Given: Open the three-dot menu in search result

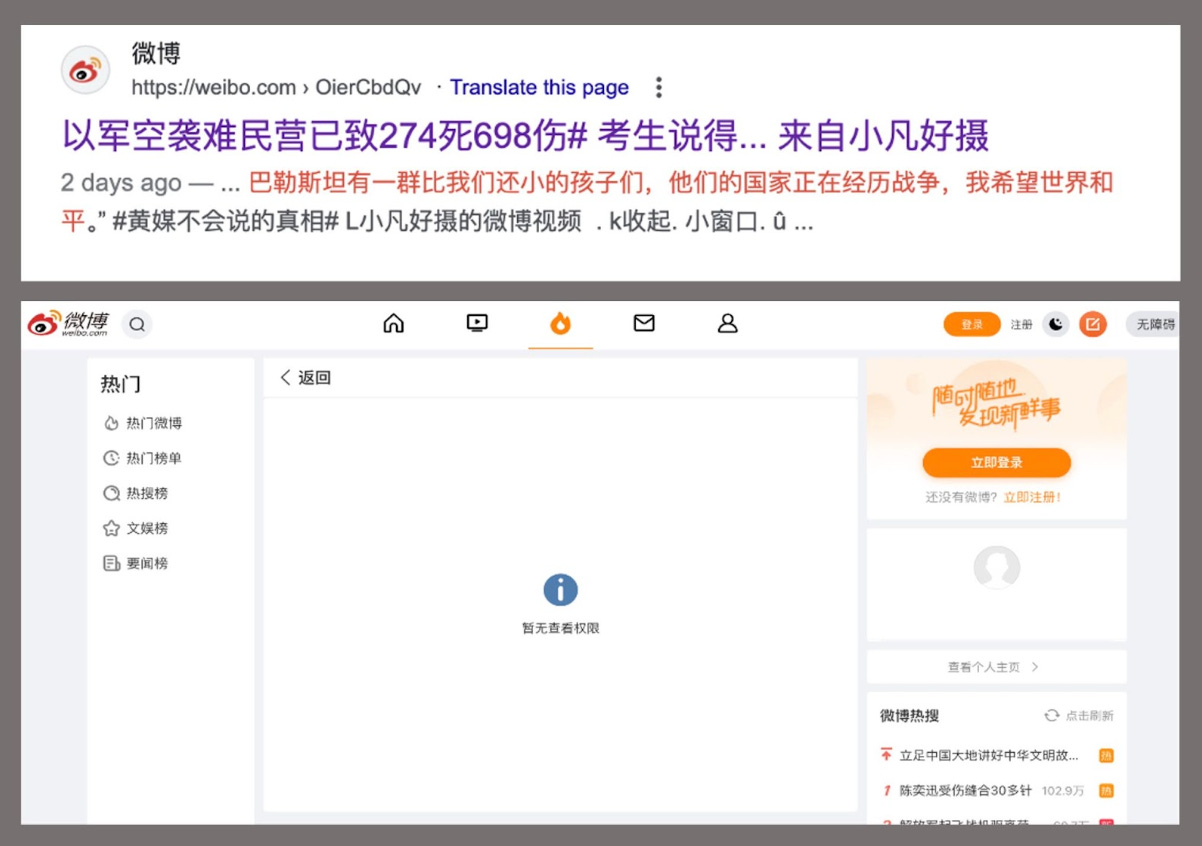Looking at the screenshot, I should click(658, 87).
